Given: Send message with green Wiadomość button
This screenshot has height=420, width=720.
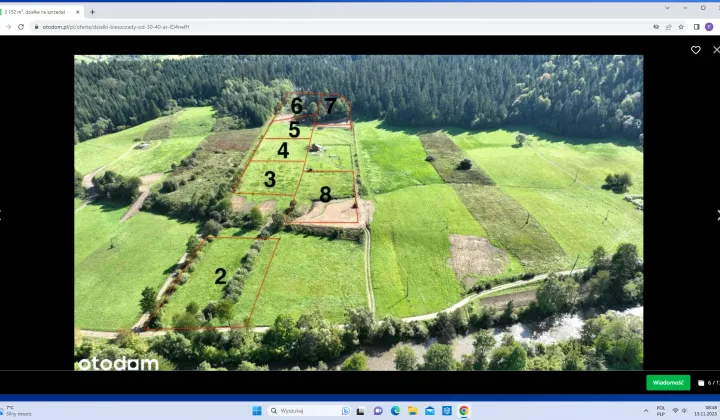Looking at the screenshot, I should (668, 383).
